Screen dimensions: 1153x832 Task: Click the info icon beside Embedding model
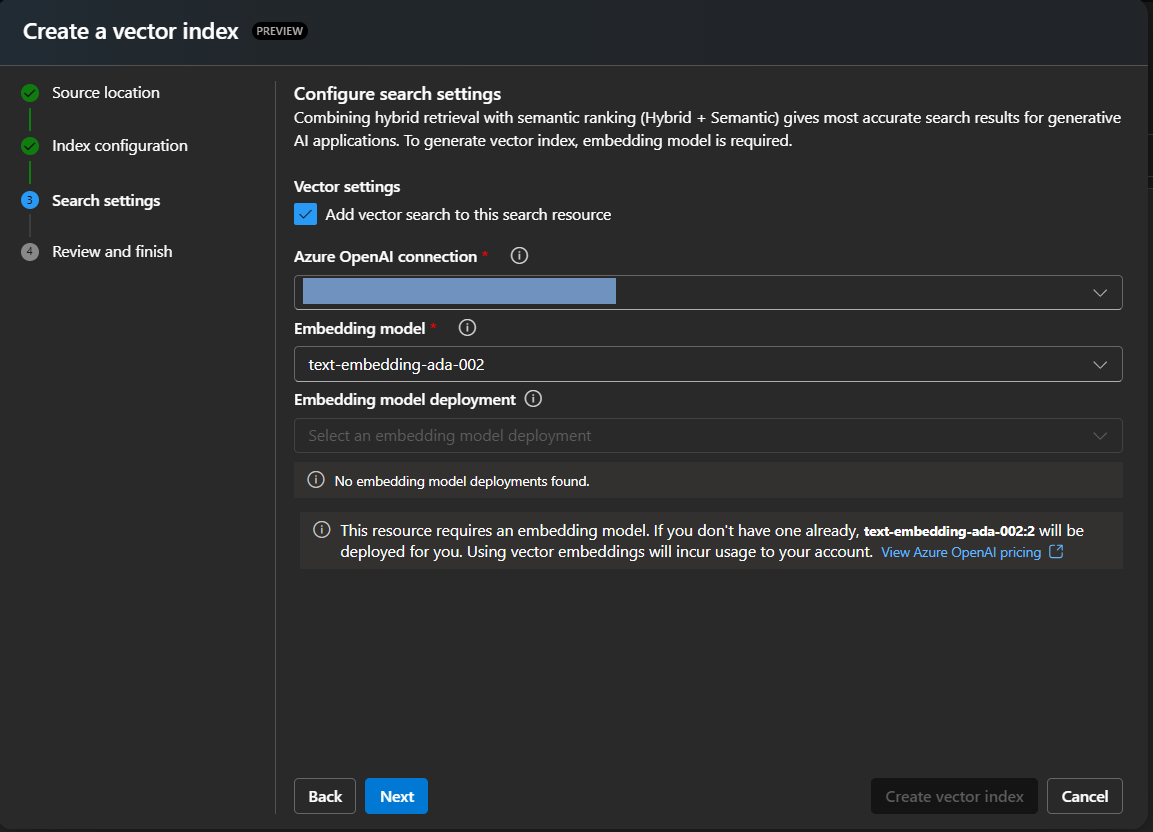pos(466,327)
